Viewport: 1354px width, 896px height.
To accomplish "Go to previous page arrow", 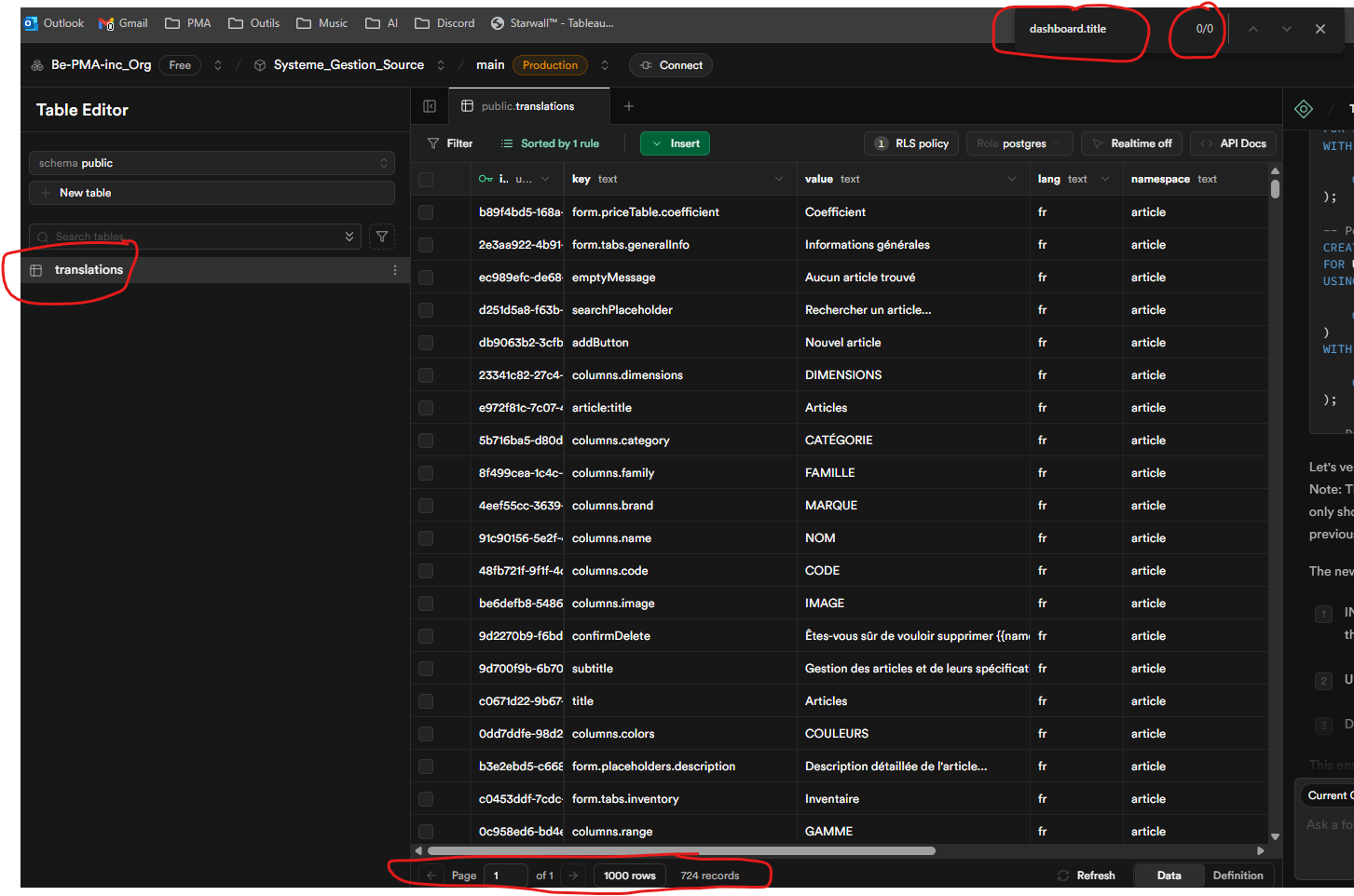I will [431, 876].
